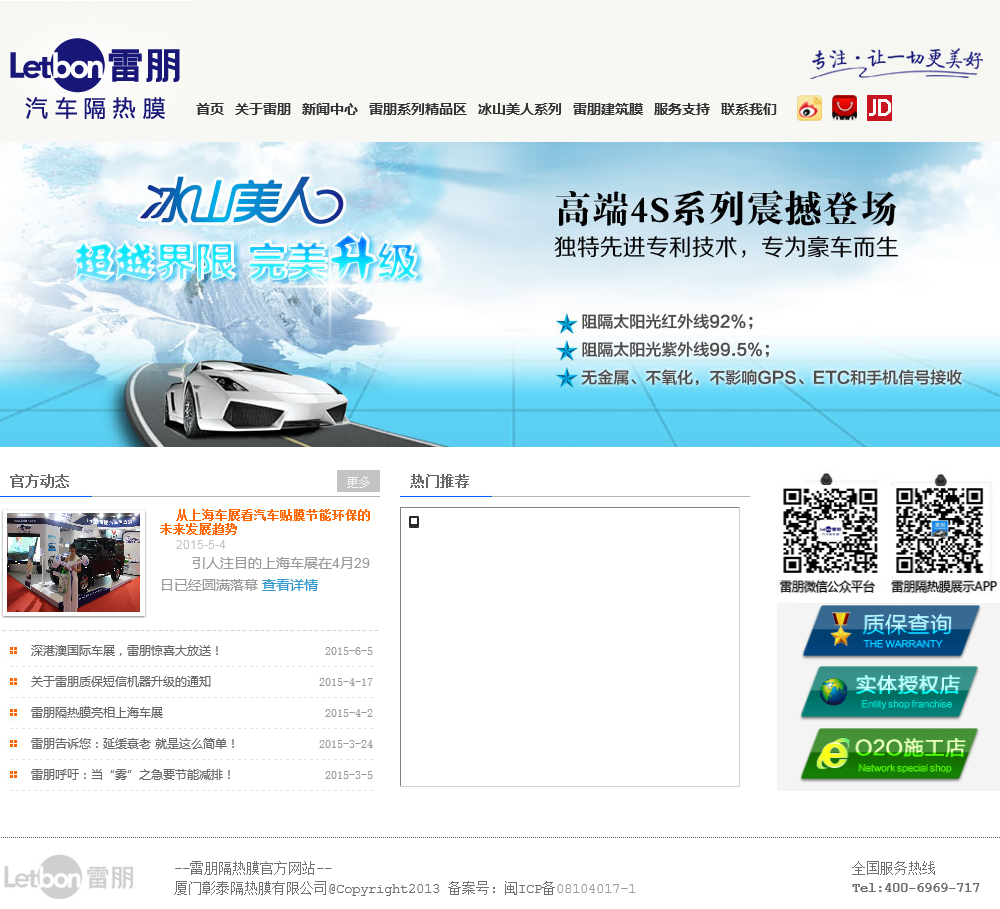Viewport: 1000px width, 909px height.
Task: Click the orange bullet beside 雷朋隔热膜亮相上海车展
Action: tap(13, 713)
